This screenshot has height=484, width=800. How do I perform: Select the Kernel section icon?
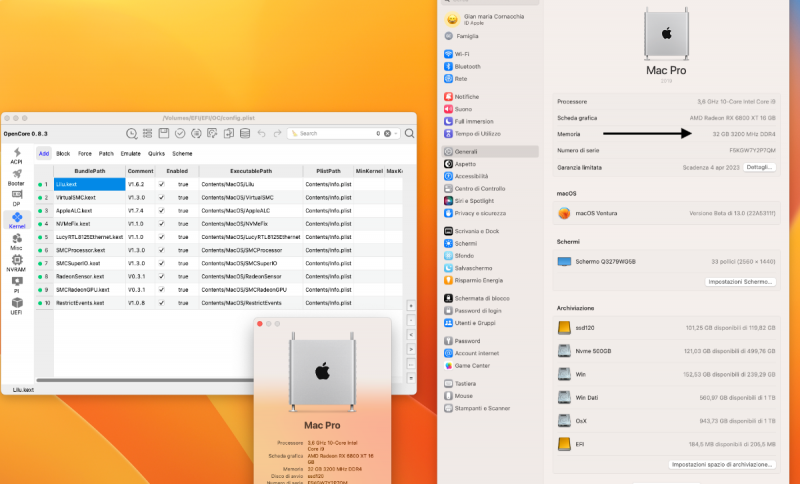click(16, 220)
